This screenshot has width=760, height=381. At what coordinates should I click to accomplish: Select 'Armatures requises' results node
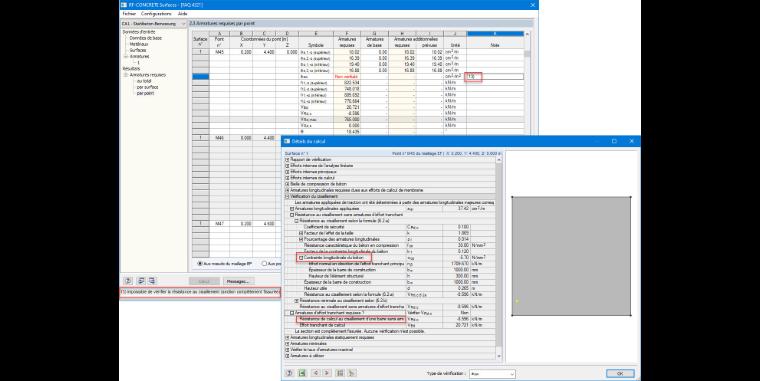coord(147,75)
